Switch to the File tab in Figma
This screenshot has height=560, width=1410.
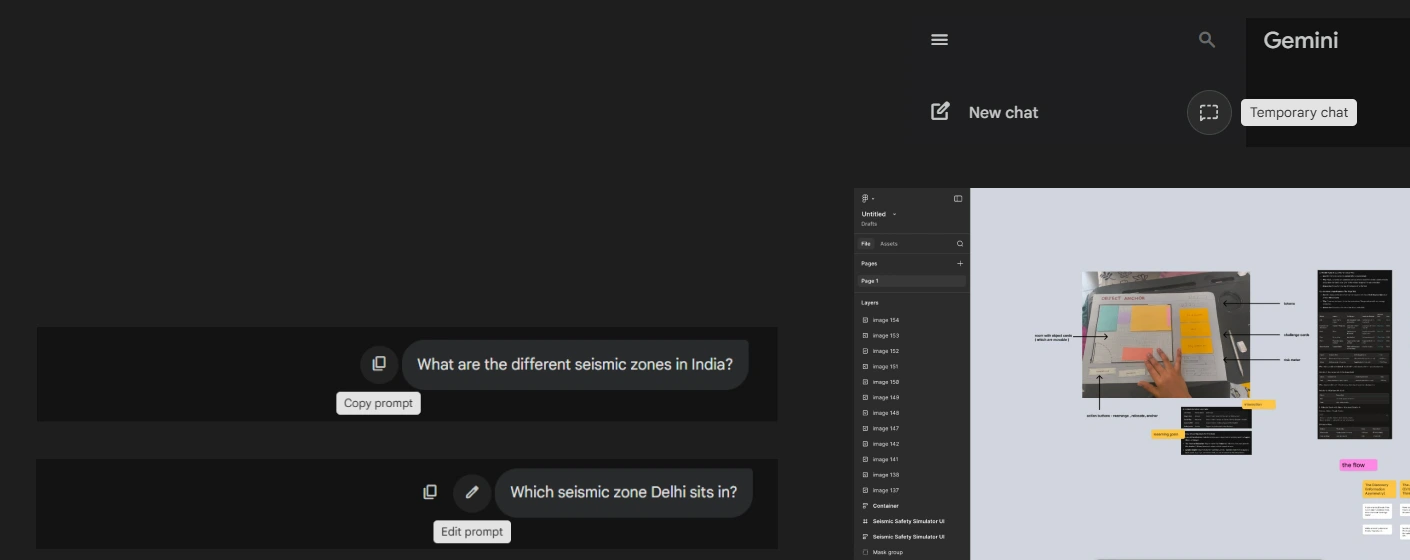coord(866,244)
